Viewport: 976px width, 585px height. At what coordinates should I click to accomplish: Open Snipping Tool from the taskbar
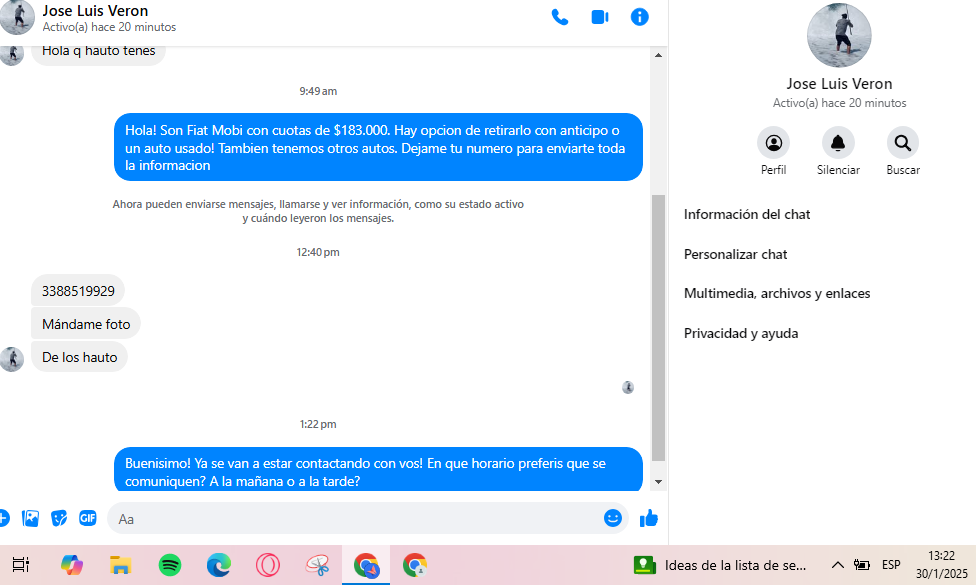[317, 565]
